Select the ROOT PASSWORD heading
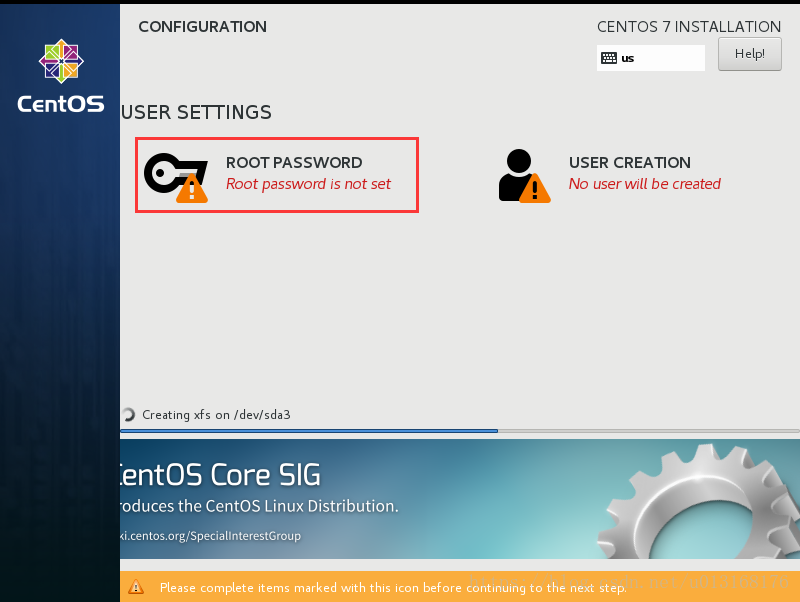The width and height of the screenshot is (800, 602). [x=294, y=163]
